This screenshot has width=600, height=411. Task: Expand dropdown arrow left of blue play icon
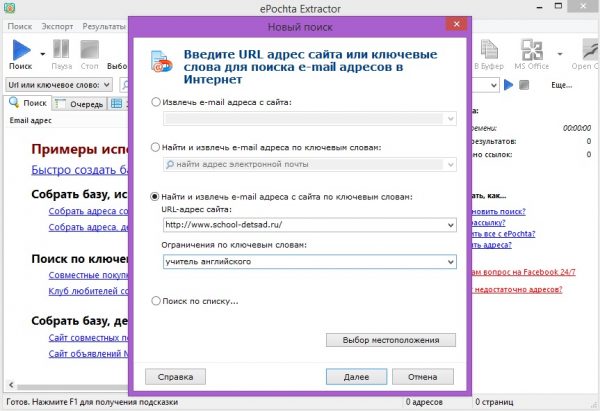(494, 85)
